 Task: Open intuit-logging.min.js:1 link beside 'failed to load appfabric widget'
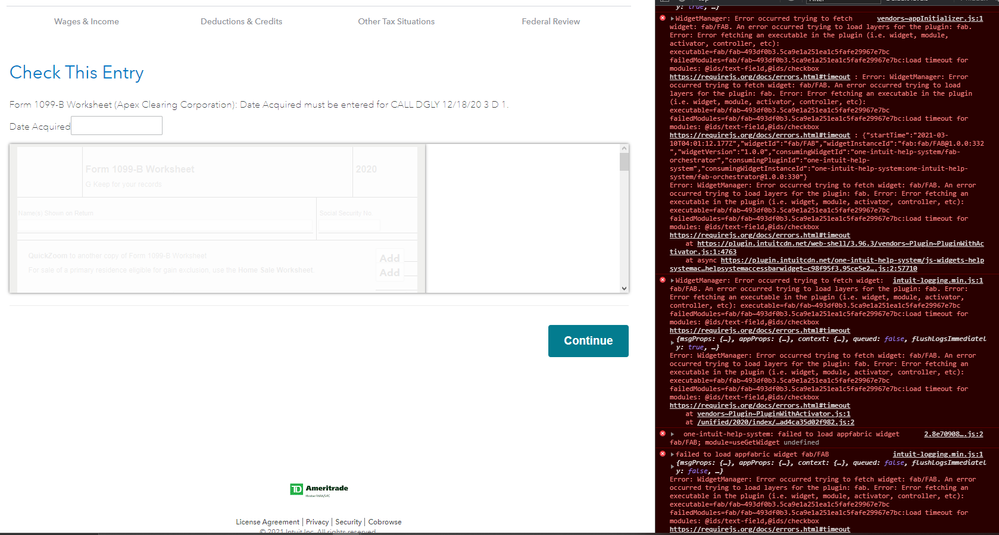tap(938, 454)
